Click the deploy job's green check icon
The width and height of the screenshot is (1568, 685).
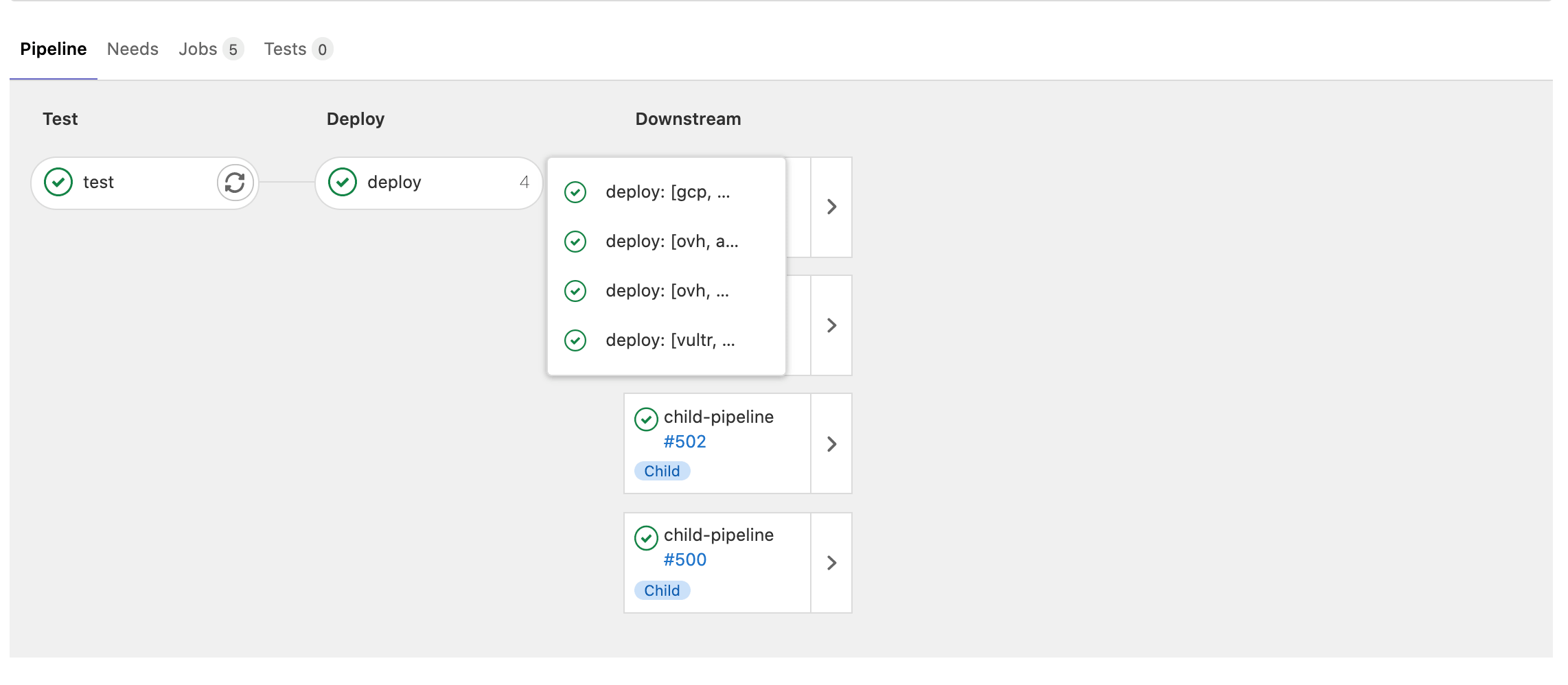(342, 182)
